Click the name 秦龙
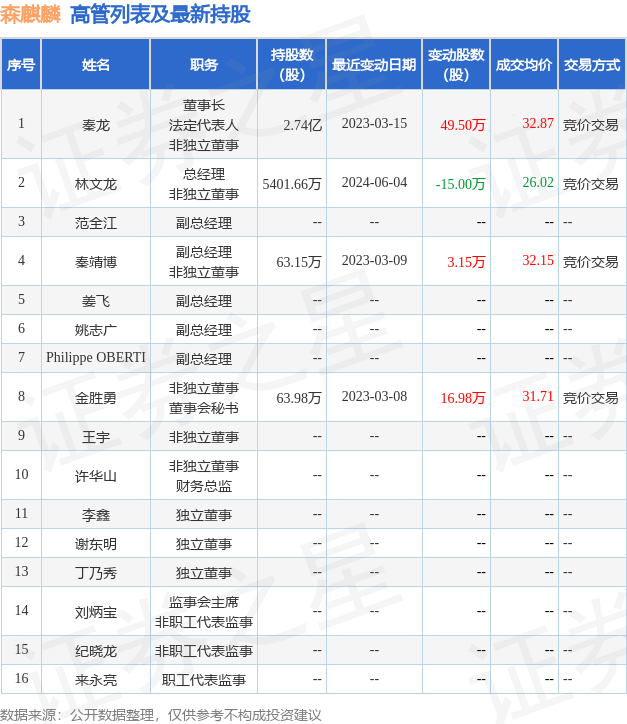 [x=96, y=125]
